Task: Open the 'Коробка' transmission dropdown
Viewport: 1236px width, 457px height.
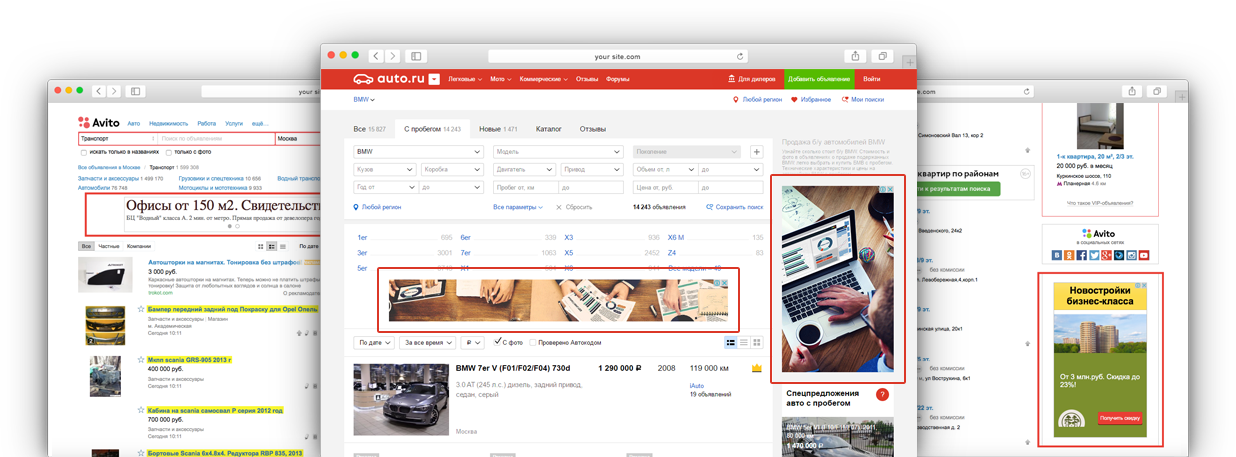Action: (452, 170)
